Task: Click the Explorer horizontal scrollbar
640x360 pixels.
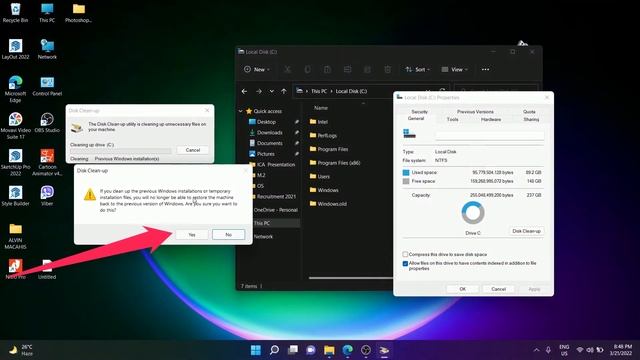Action: 351,278
